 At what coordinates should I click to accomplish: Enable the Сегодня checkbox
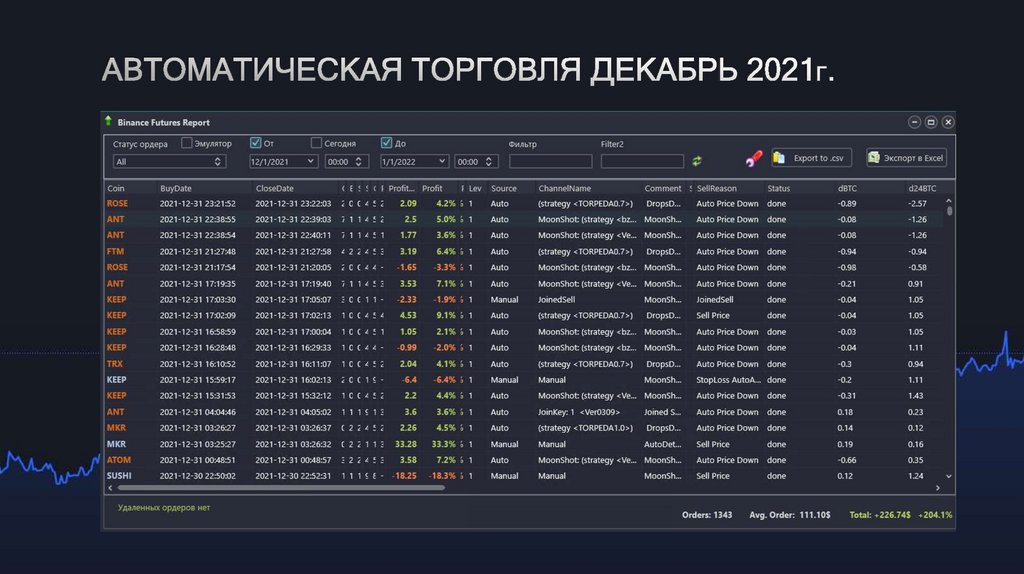[x=316, y=142]
